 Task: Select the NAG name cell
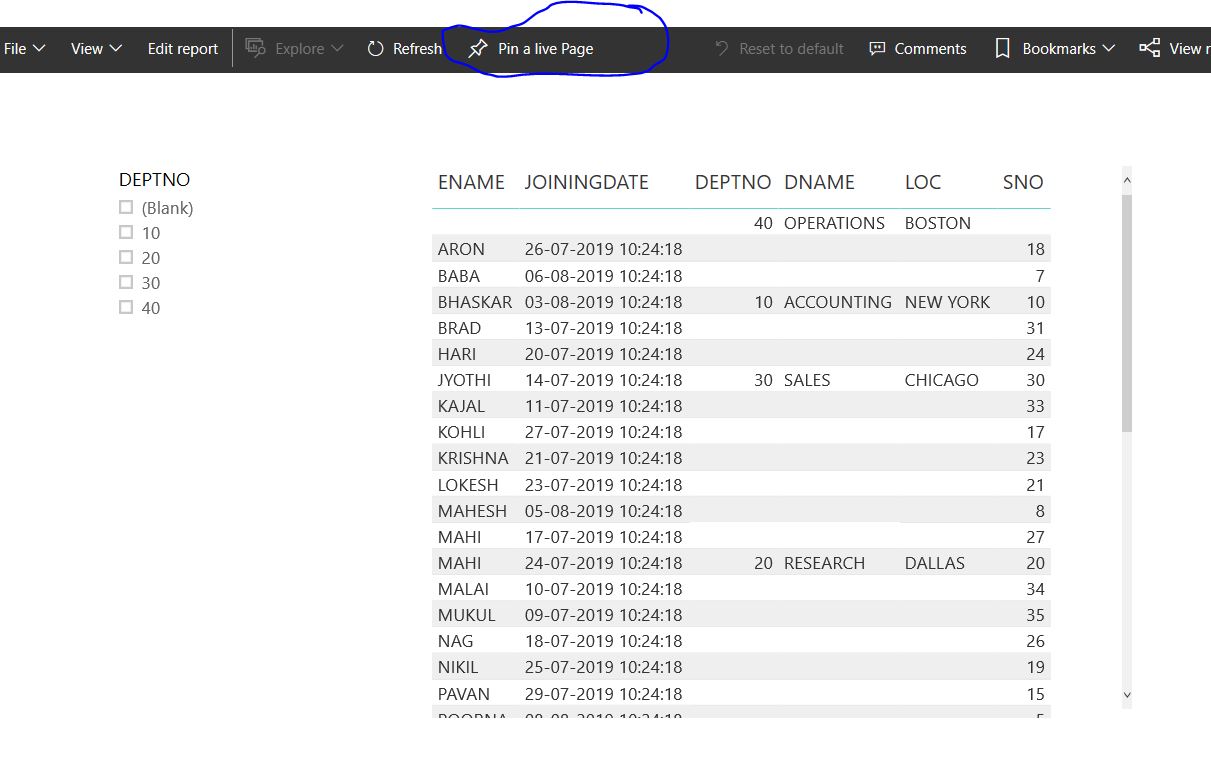coord(456,641)
